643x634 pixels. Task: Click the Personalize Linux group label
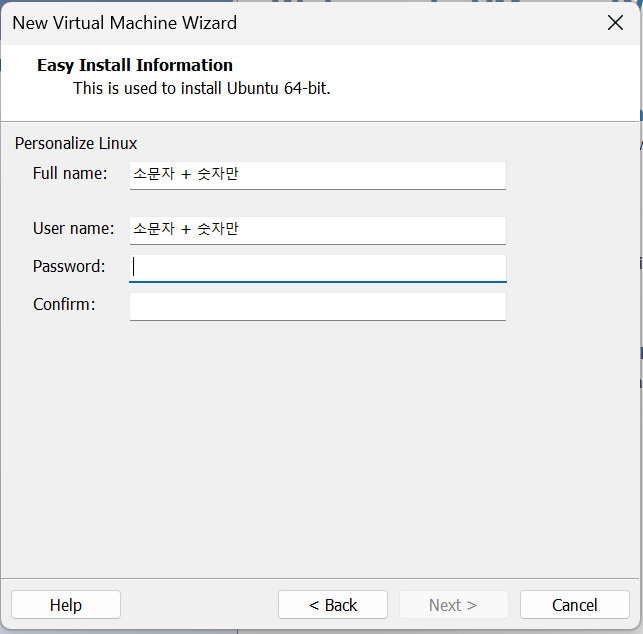[76, 144]
